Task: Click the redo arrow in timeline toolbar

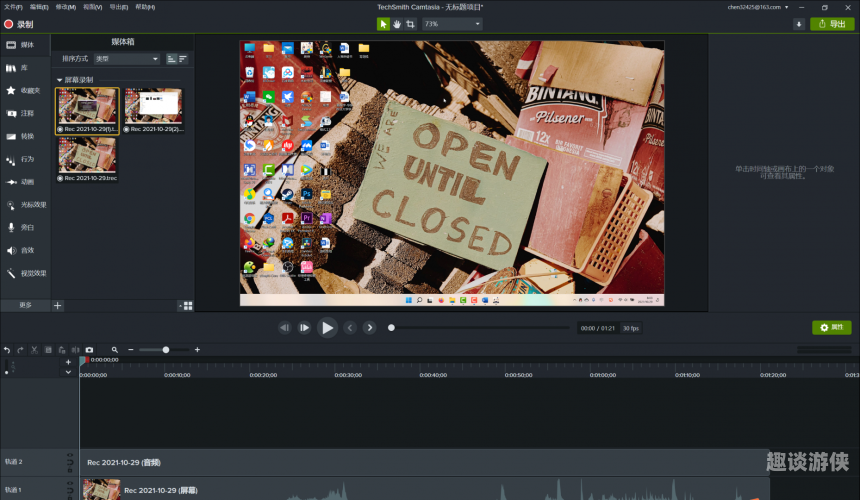Action: coord(20,350)
